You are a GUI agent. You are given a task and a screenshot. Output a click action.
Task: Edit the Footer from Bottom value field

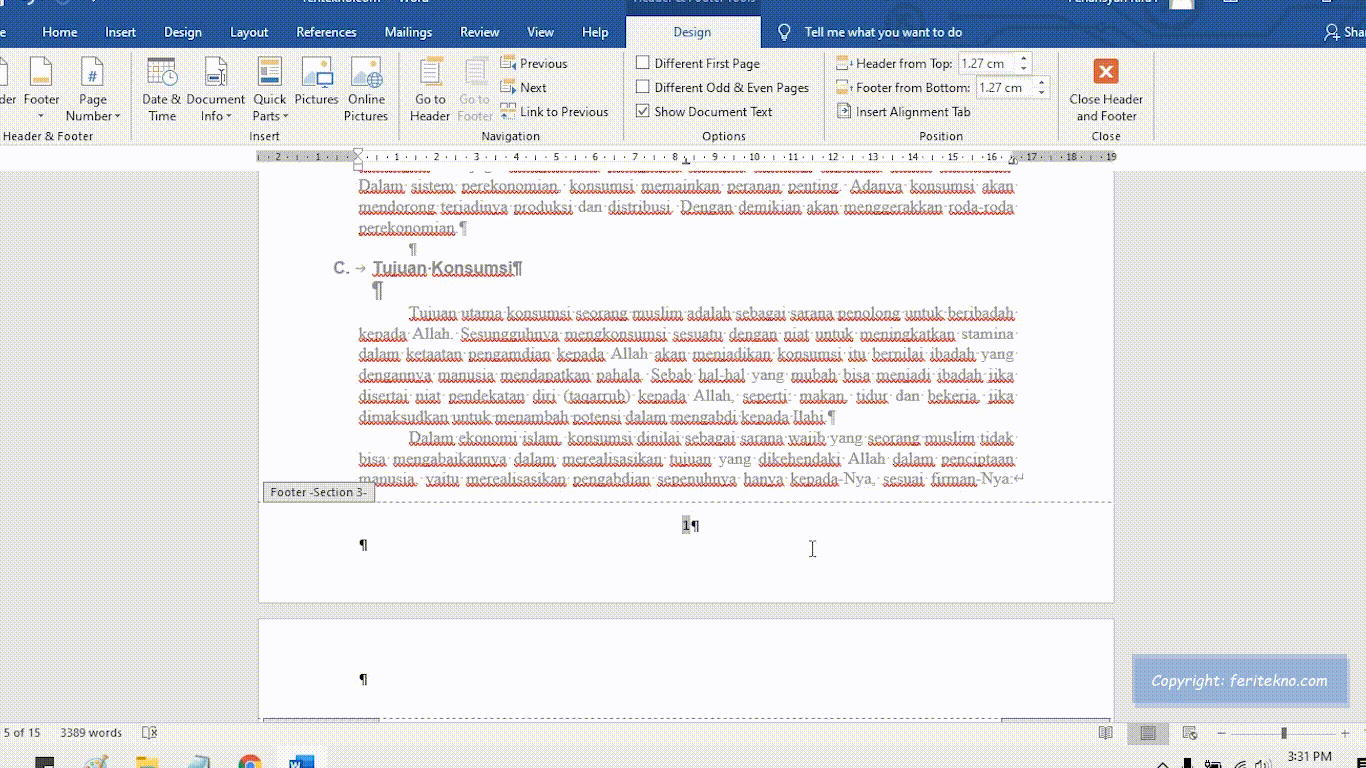(x=1003, y=87)
